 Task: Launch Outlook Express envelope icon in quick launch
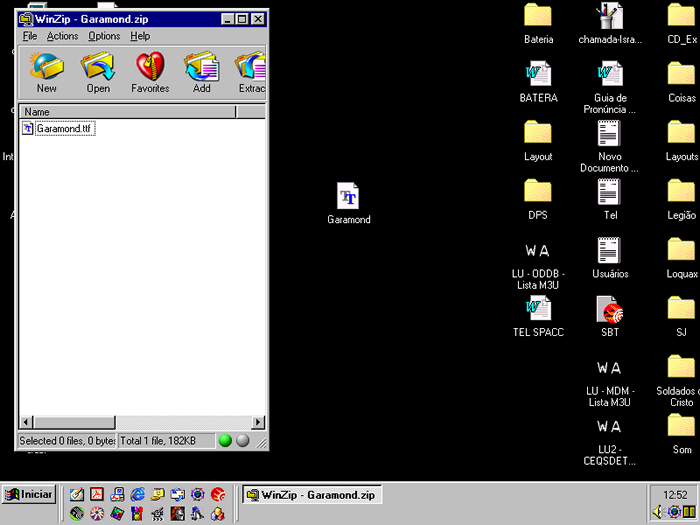point(178,494)
